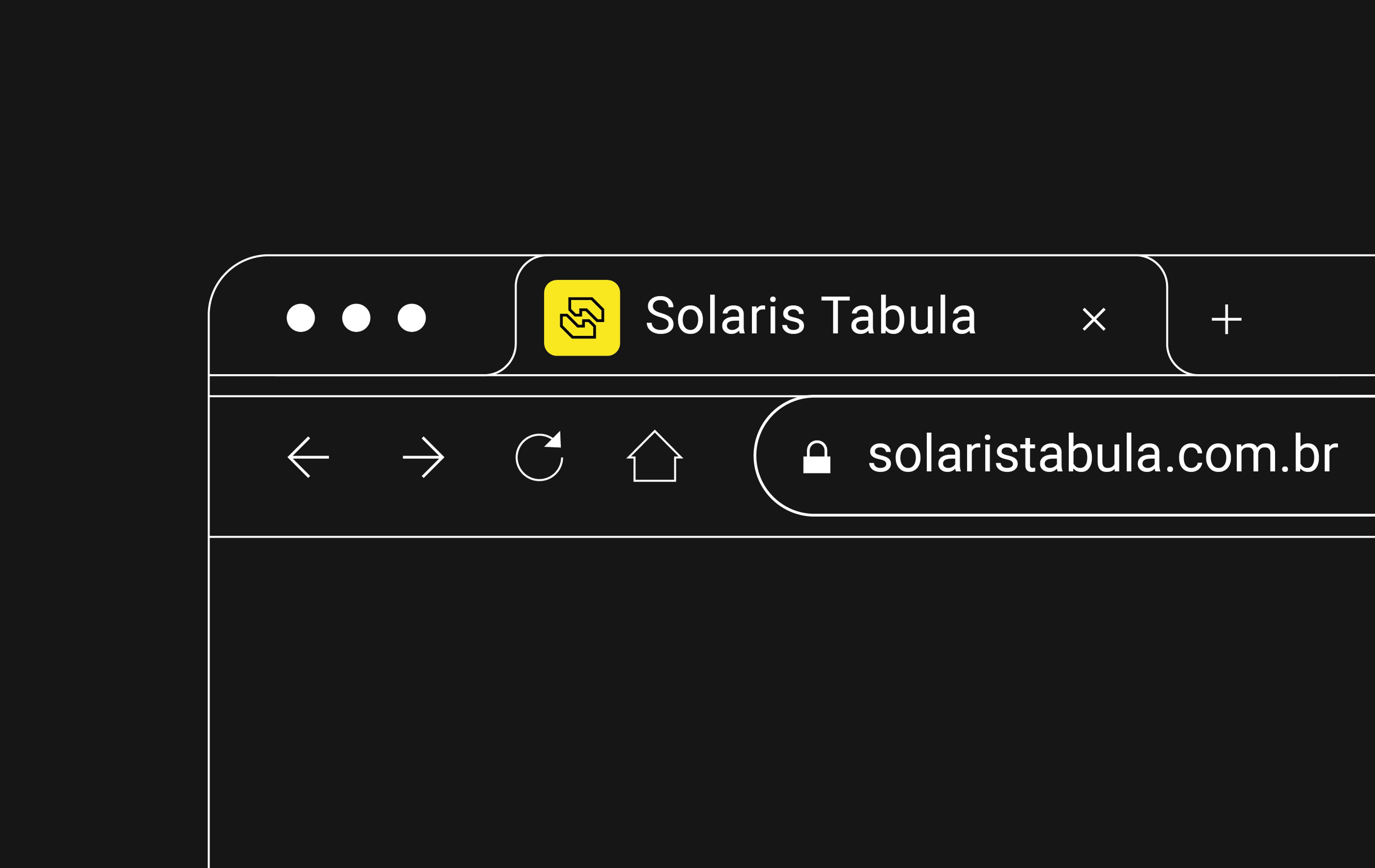Click the first white window dot
Image resolution: width=1375 pixels, height=868 pixels.
(x=301, y=318)
